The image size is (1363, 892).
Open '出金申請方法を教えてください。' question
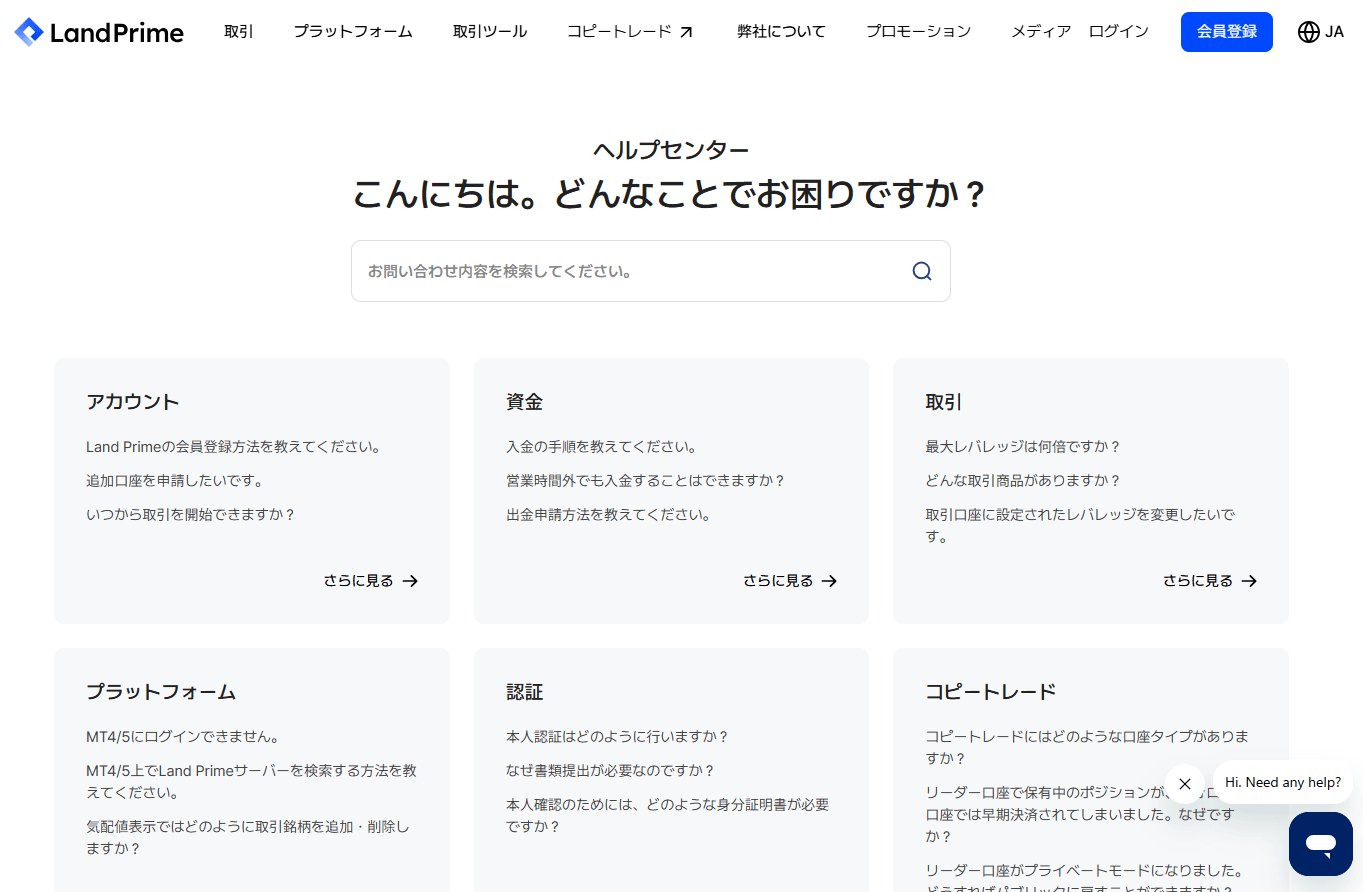tap(609, 515)
